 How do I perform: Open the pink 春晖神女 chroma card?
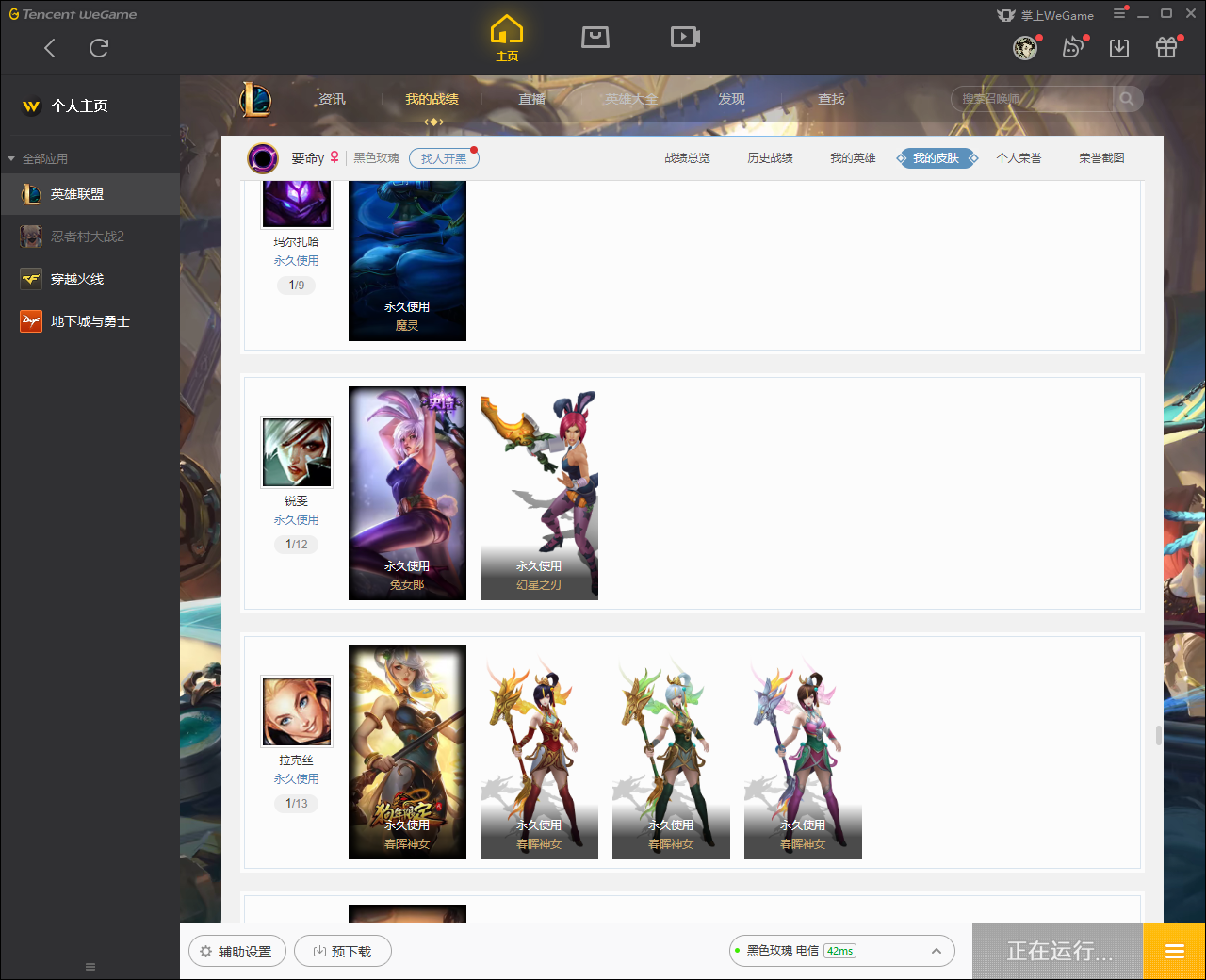tap(803, 752)
